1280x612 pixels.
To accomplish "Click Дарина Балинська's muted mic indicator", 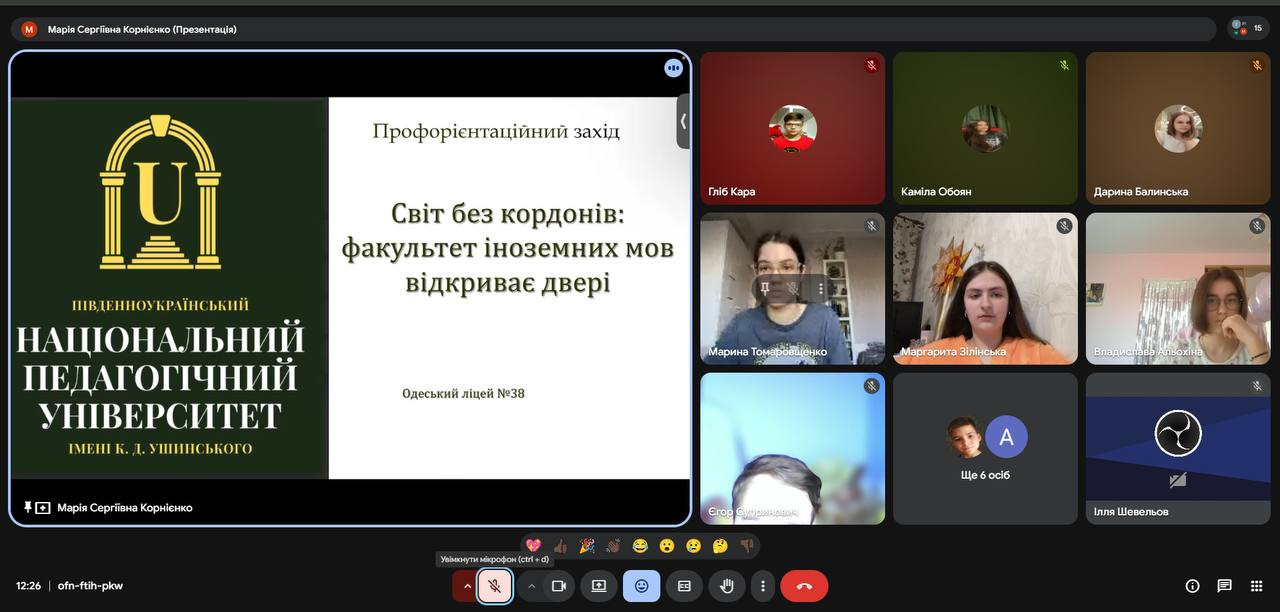I will (x=1257, y=66).
